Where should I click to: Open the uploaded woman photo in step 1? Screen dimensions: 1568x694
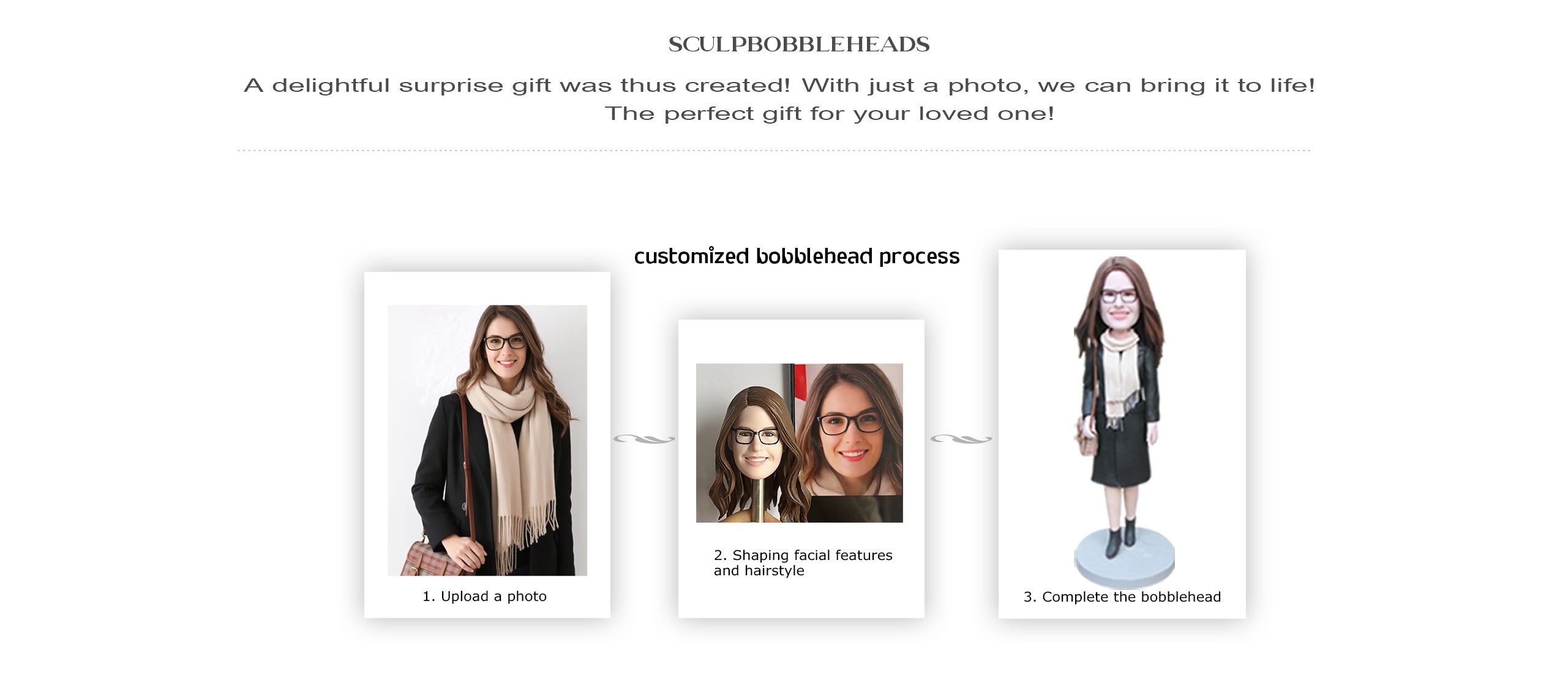[487, 440]
